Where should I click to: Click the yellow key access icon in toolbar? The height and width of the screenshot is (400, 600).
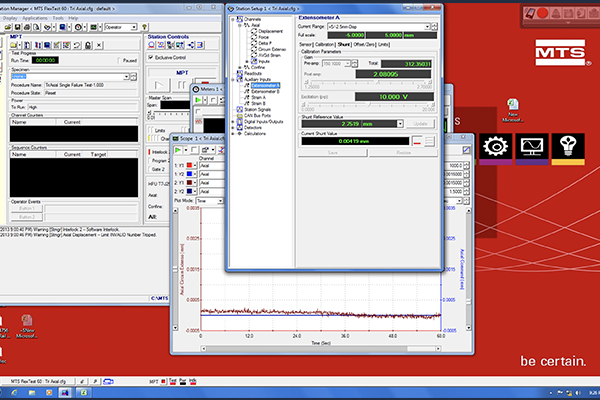pyautogui.click(x=145, y=27)
